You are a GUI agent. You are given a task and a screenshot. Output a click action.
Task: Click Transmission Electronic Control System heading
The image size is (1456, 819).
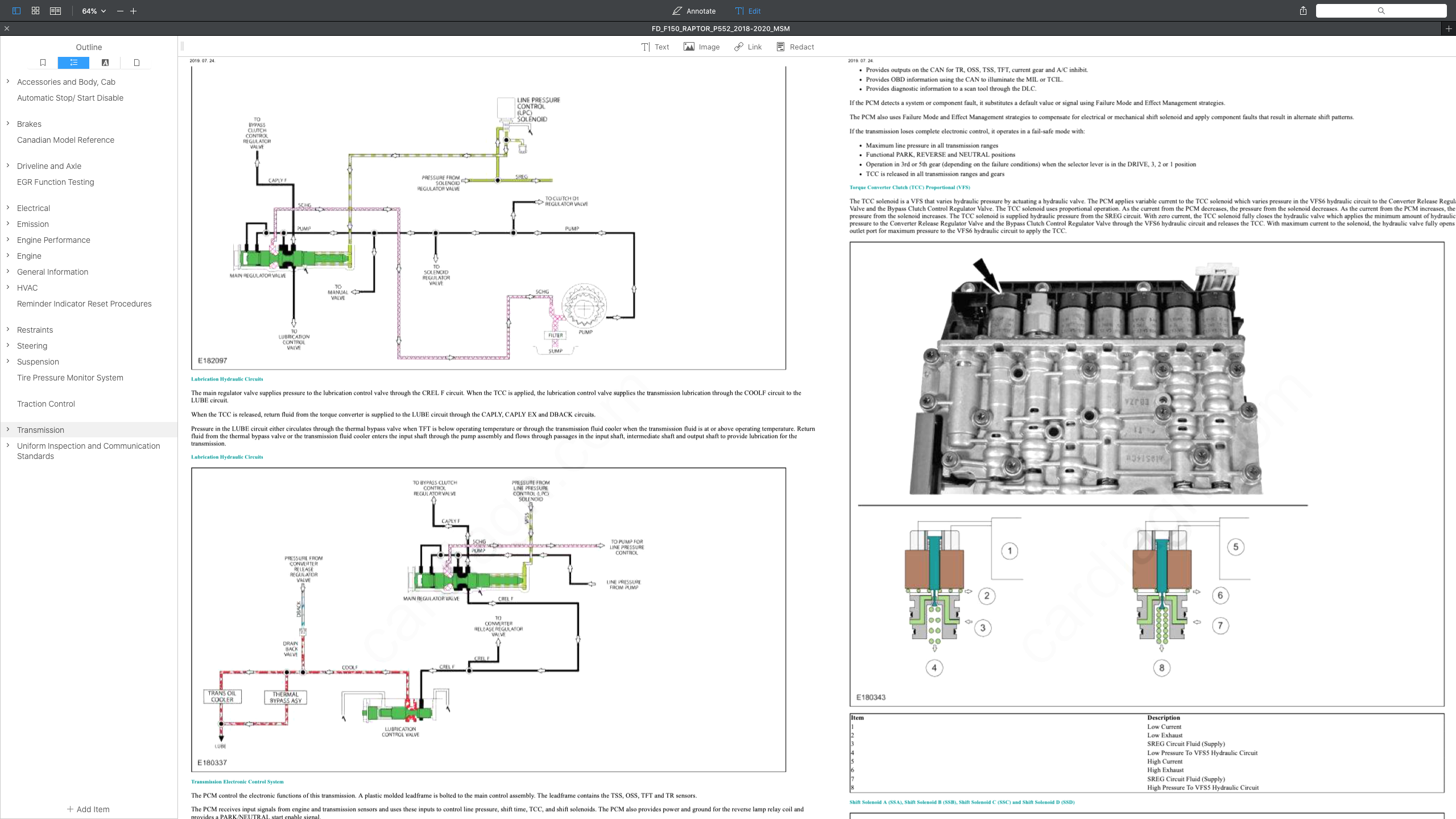click(237, 781)
